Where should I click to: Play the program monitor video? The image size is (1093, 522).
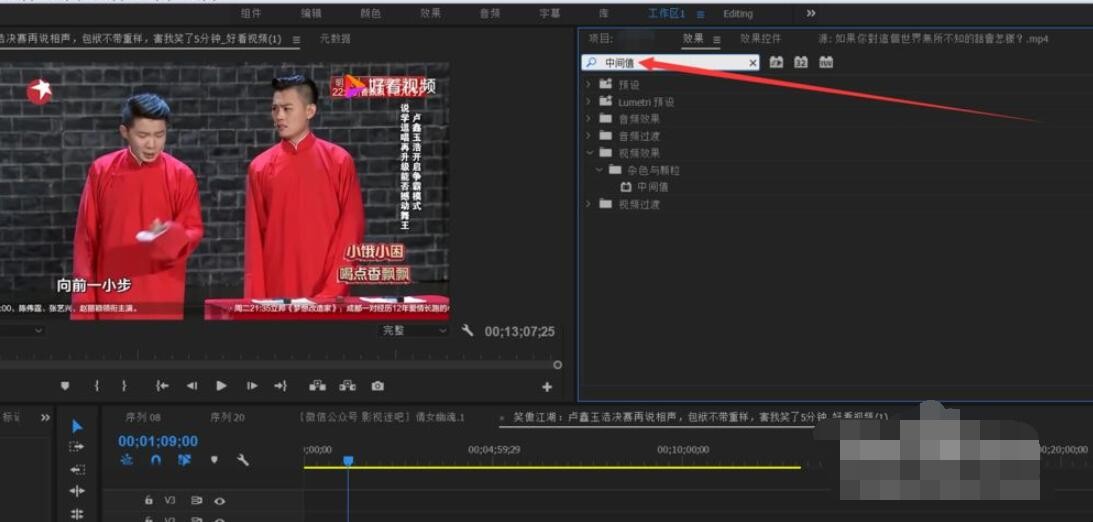(222, 386)
